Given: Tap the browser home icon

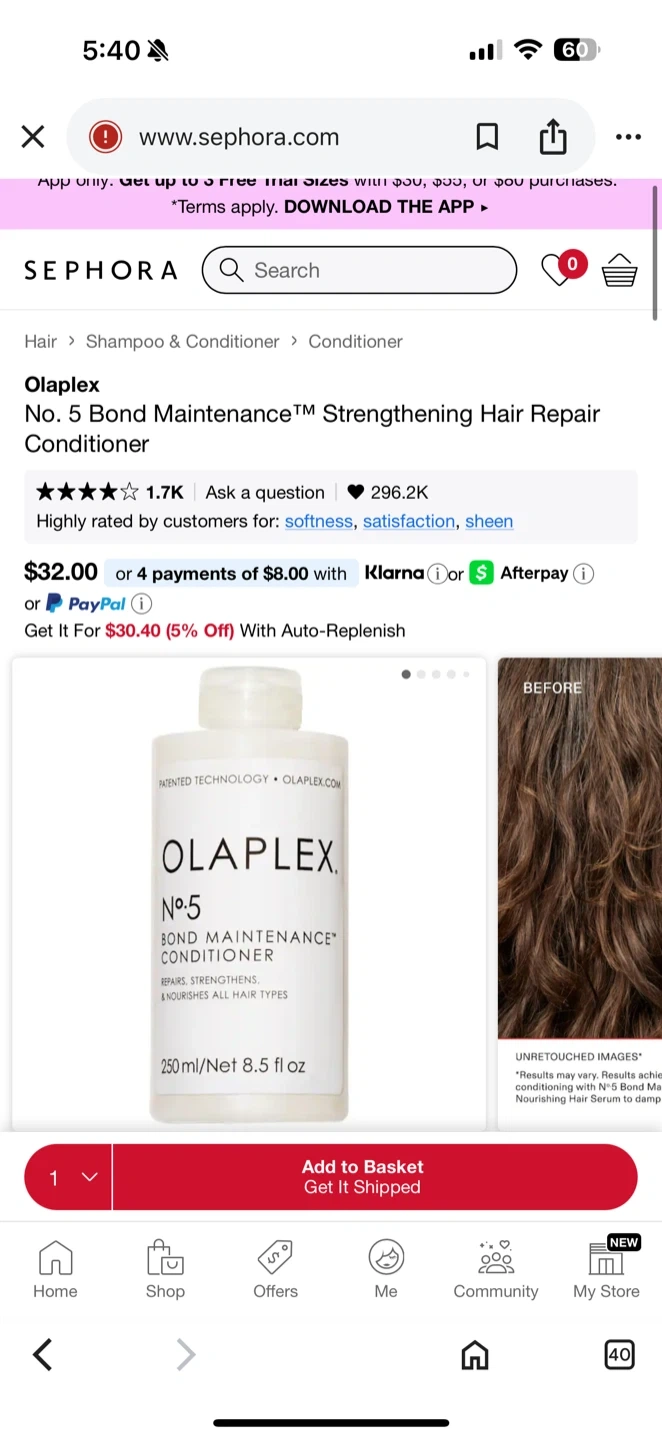Looking at the screenshot, I should [475, 1355].
